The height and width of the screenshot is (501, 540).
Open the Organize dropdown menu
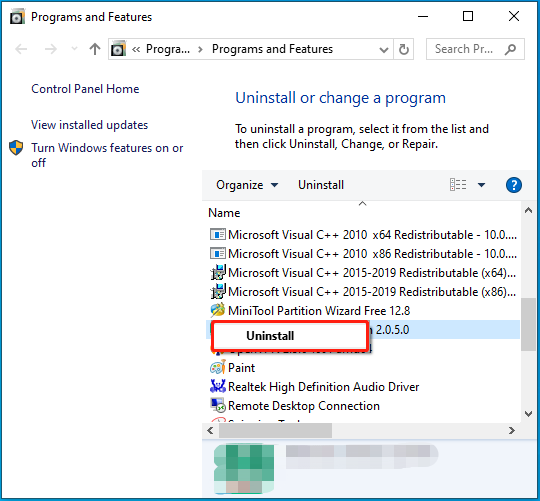click(x=247, y=185)
